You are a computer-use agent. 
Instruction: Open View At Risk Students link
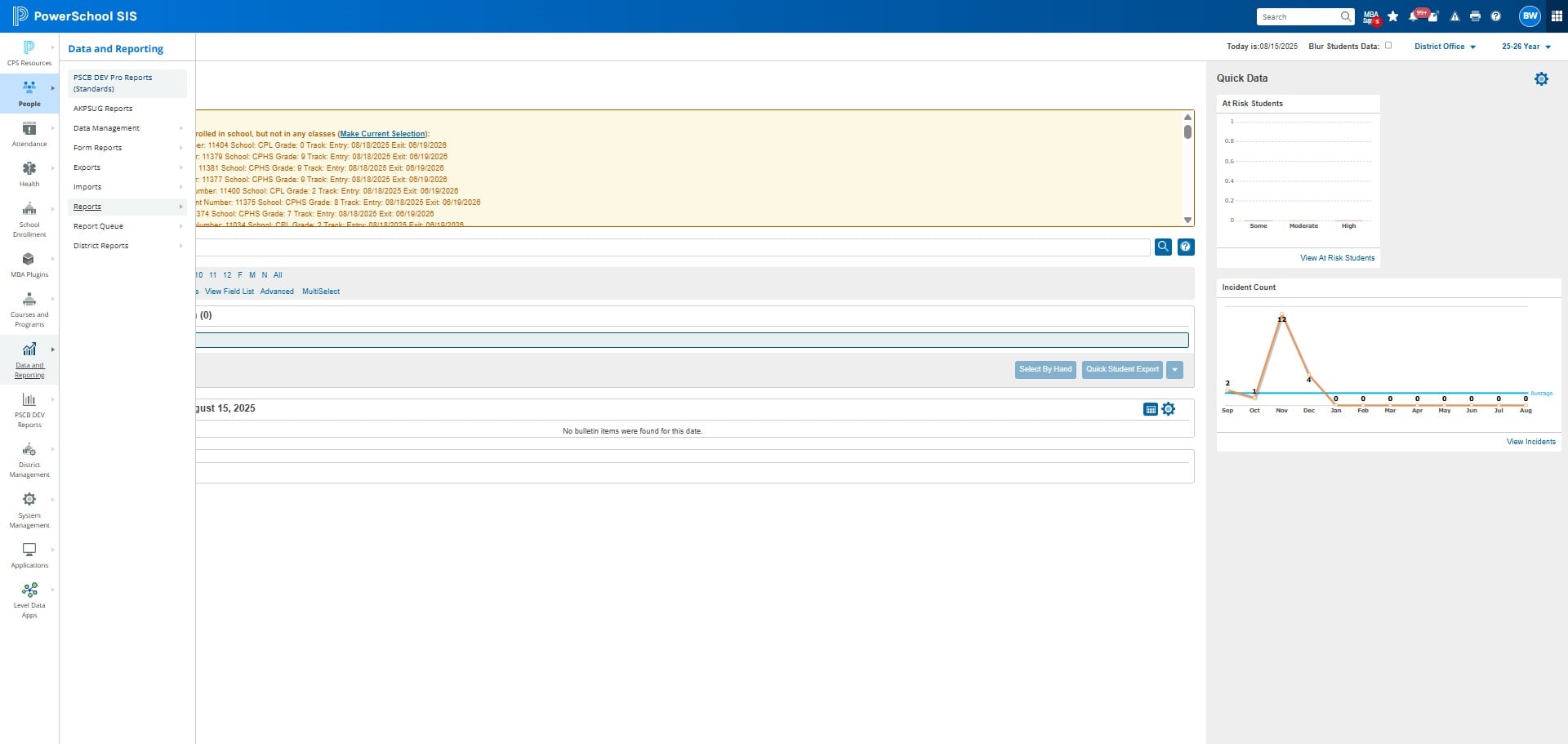[1337, 258]
